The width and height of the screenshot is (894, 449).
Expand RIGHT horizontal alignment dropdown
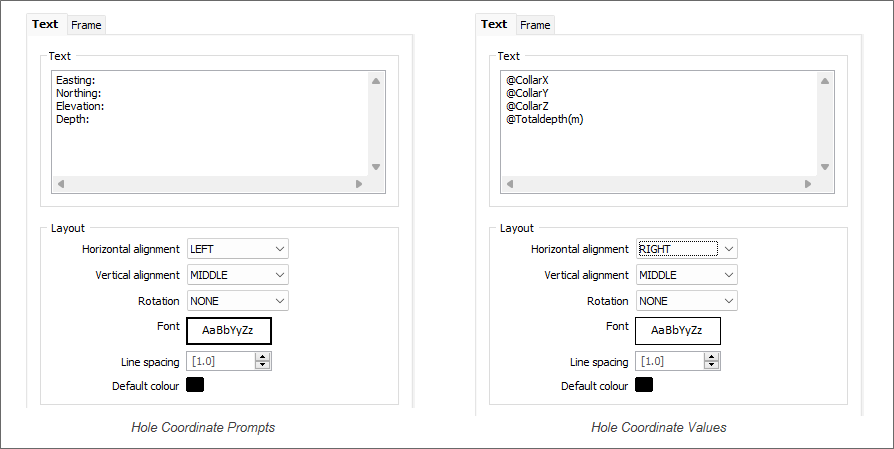tap(686, 249)
